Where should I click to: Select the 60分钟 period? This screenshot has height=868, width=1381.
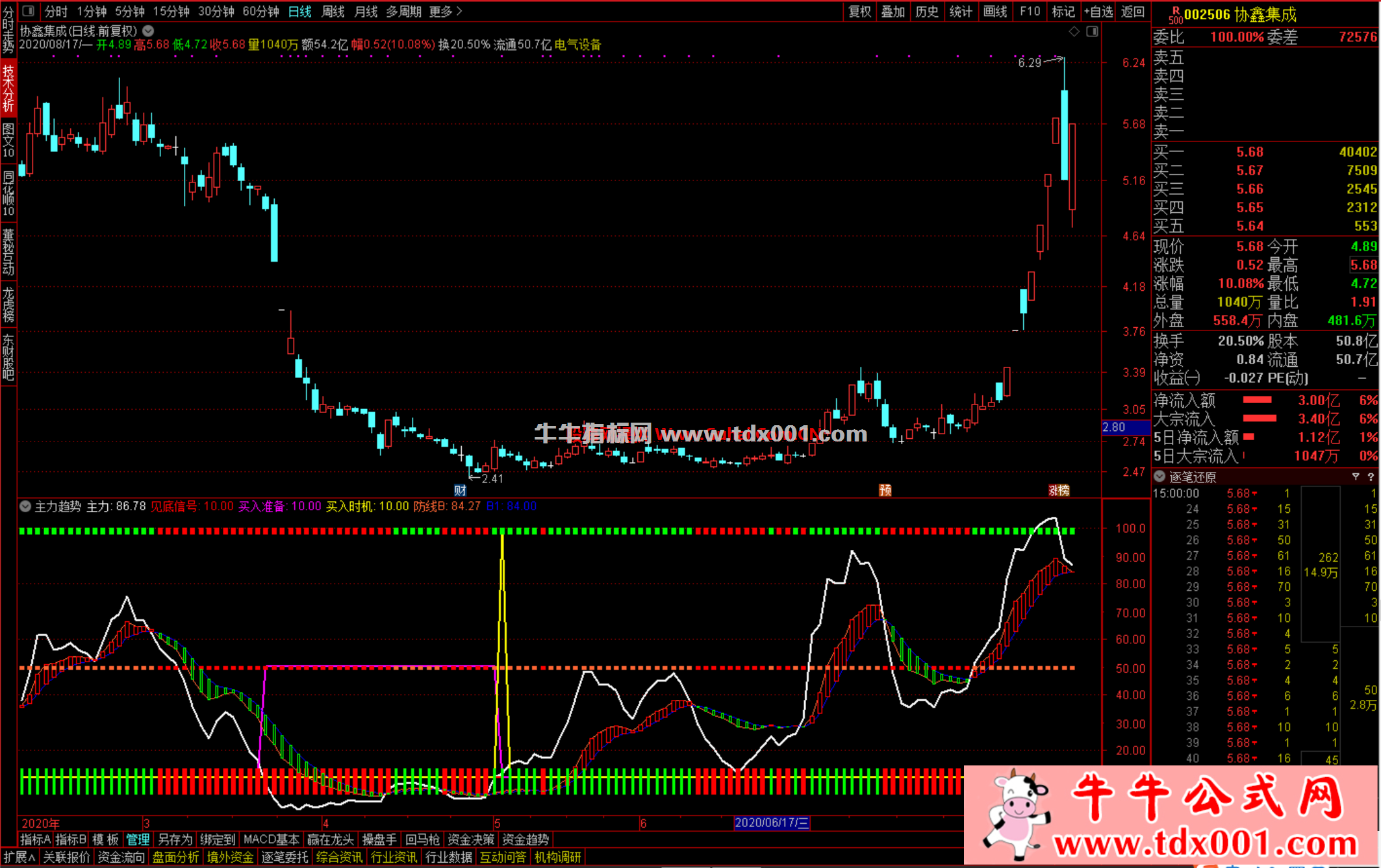click(261, 12)
